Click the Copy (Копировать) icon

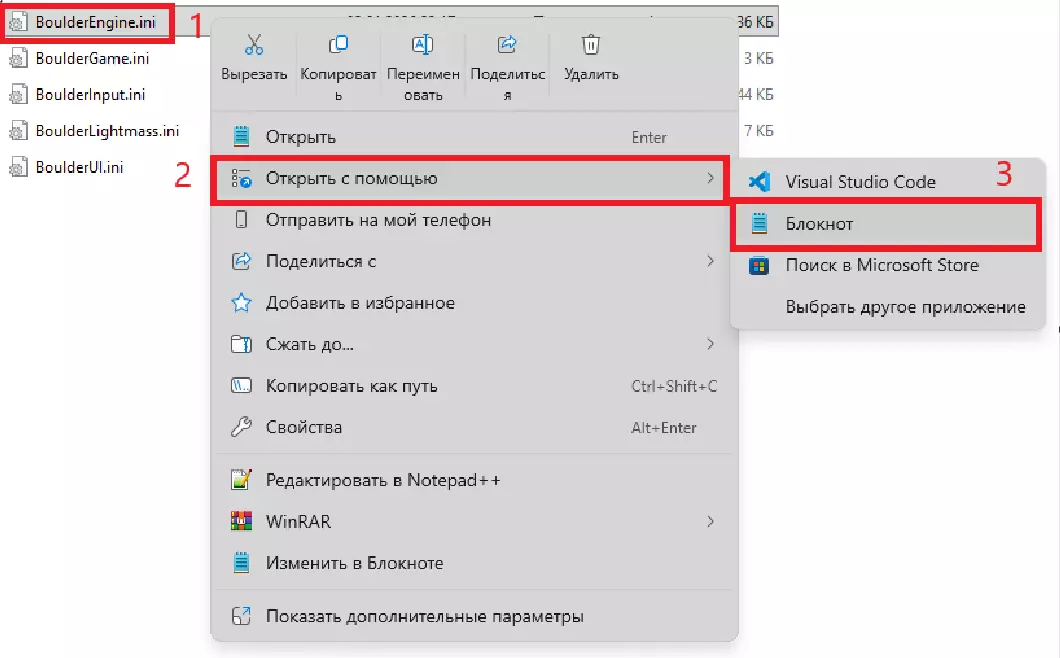pyautogui.click(x=338, y=45)
